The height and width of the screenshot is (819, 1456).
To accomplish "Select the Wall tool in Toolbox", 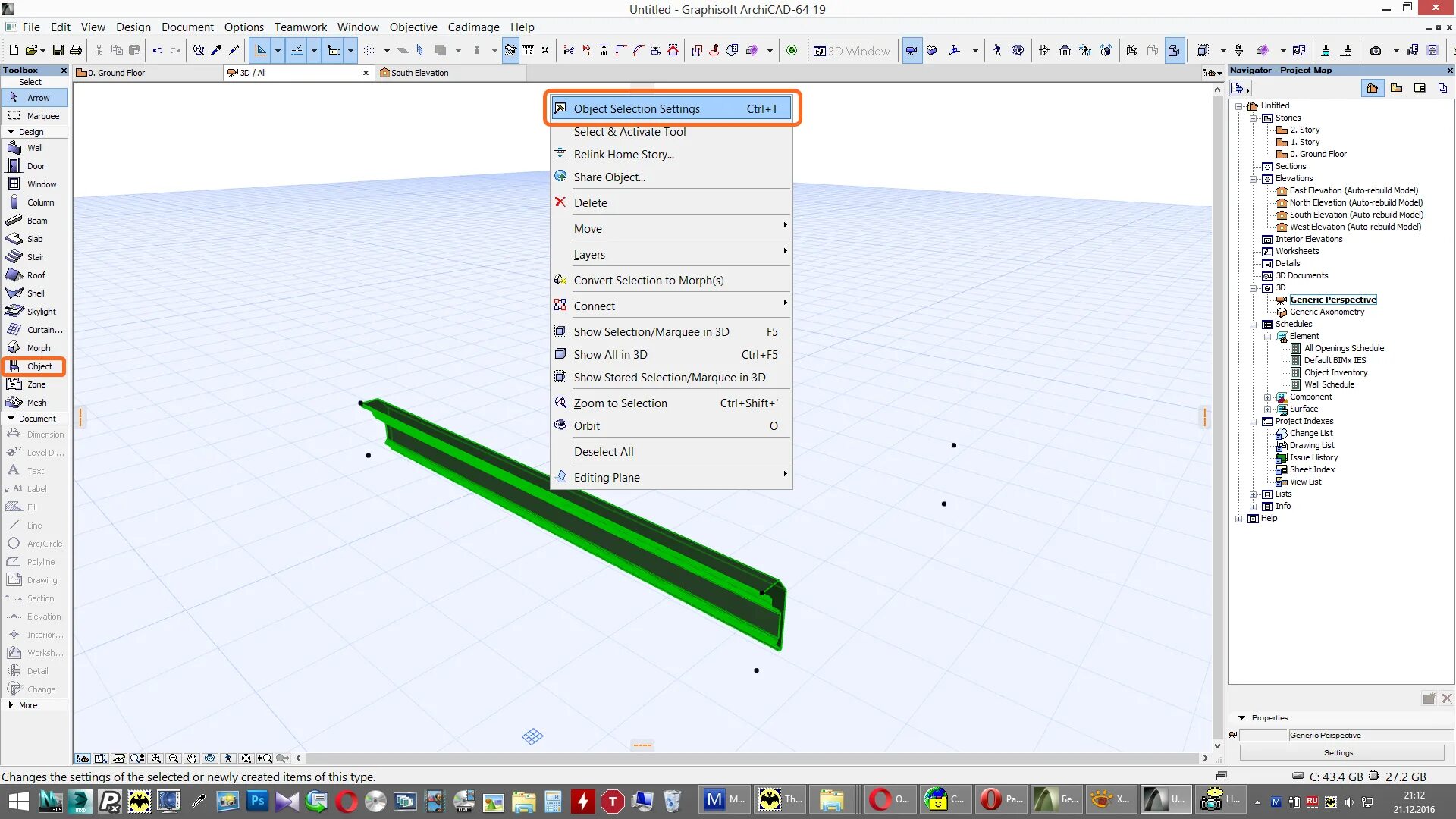I will (35, 148).
